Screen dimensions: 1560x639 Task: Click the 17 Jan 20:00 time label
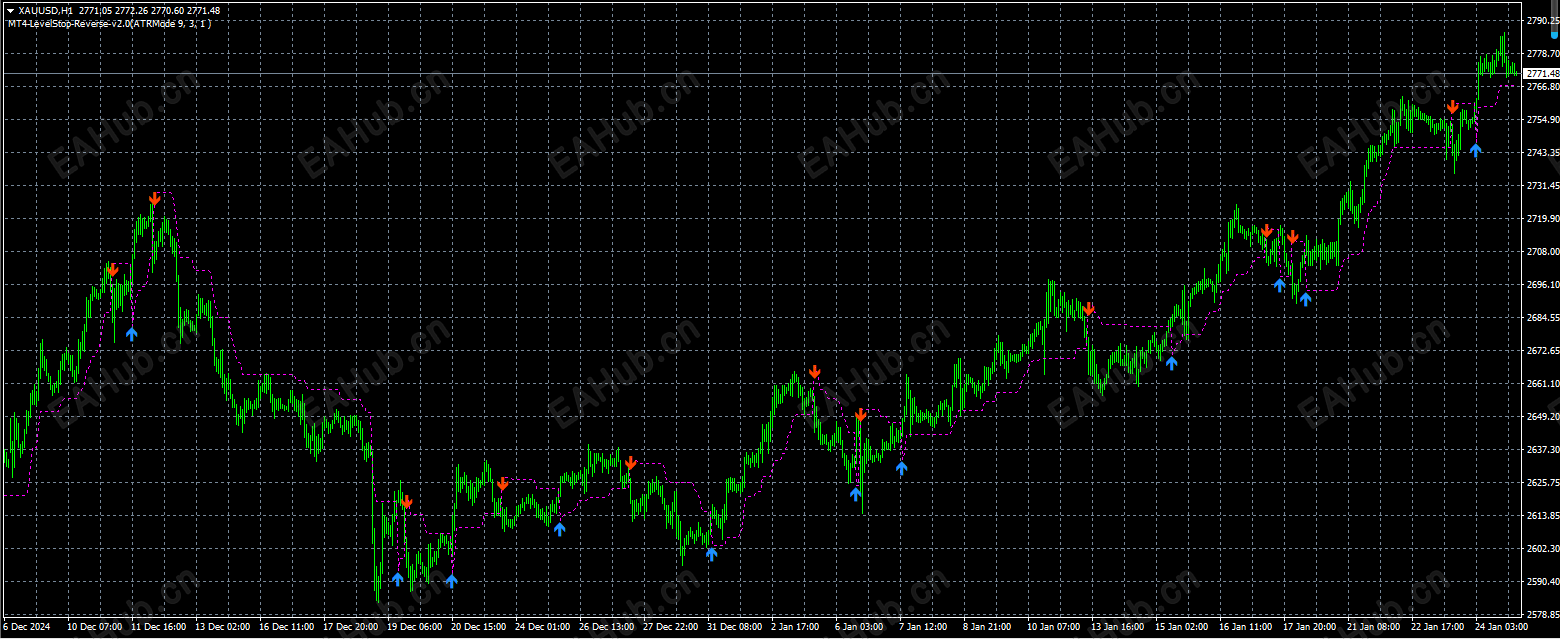(x=1310, y=627)
